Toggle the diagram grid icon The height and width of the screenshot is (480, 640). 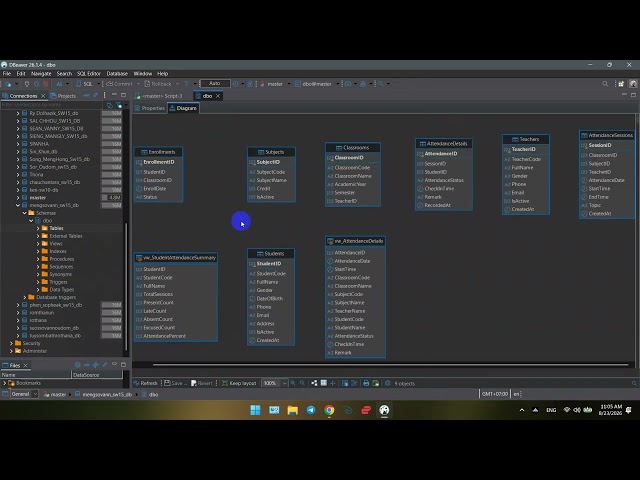324,383
